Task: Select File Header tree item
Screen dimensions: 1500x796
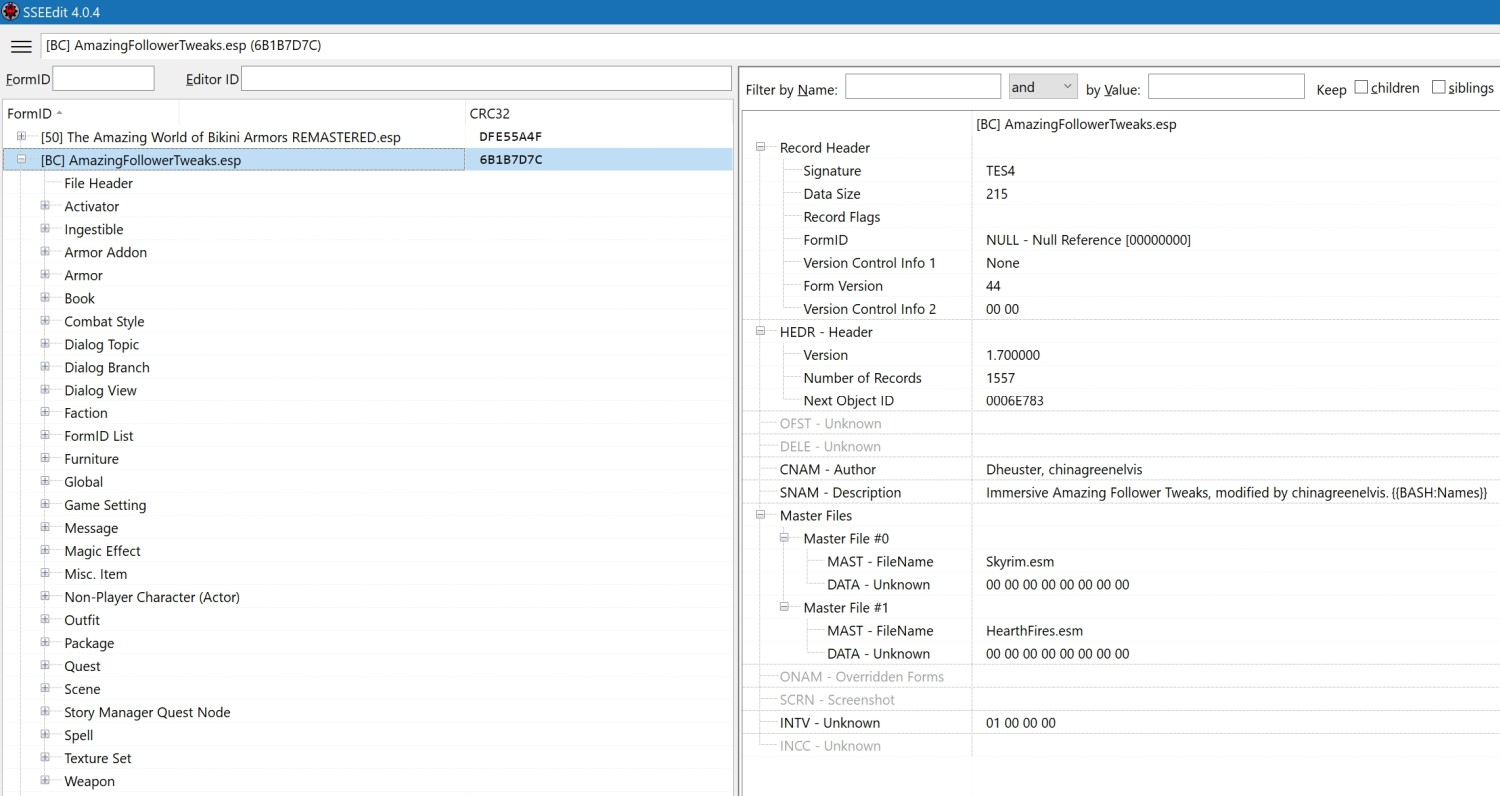Action: [99, 183]
